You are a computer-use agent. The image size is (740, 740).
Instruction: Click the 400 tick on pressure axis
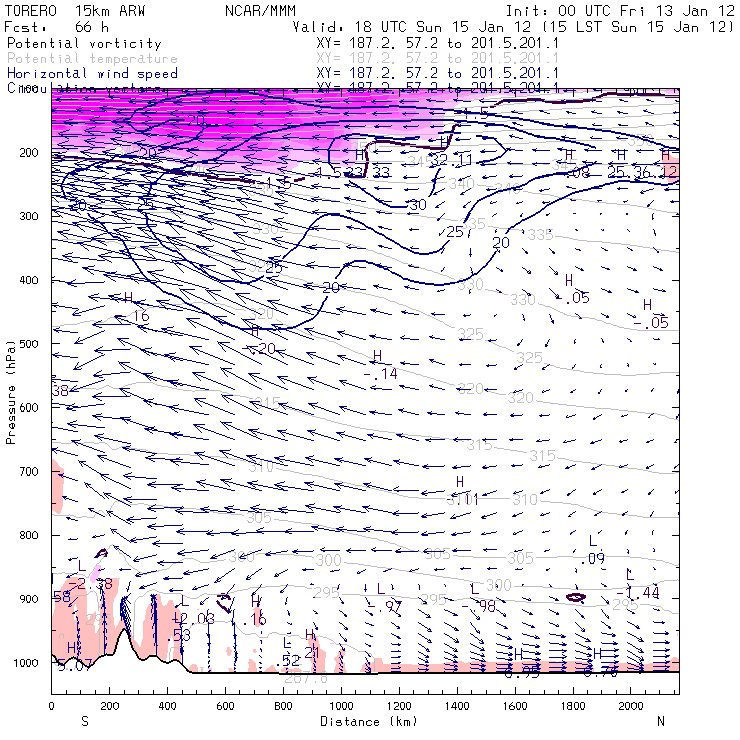[29, 280]
